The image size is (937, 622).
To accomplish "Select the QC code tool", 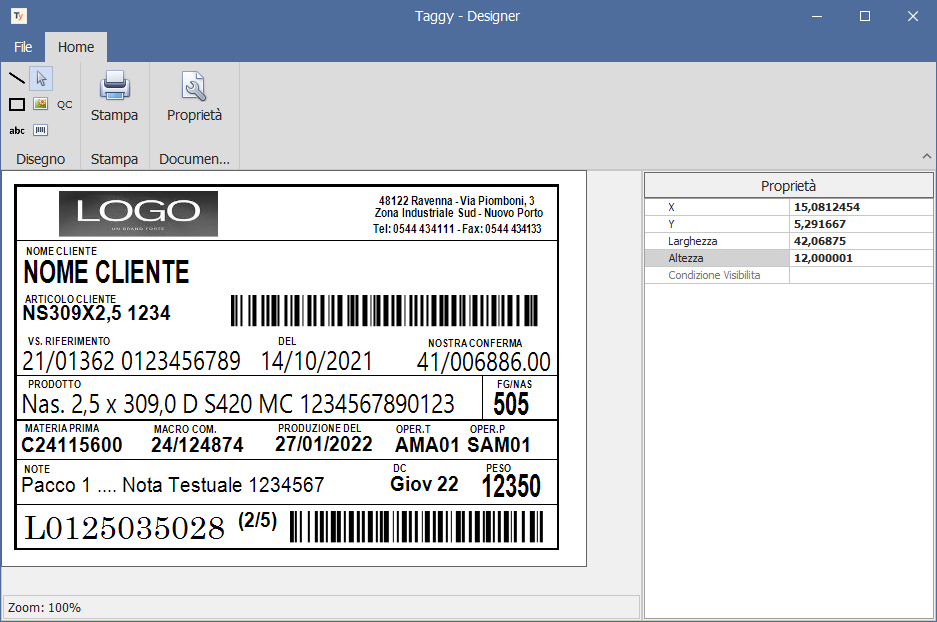I will 65,104.
